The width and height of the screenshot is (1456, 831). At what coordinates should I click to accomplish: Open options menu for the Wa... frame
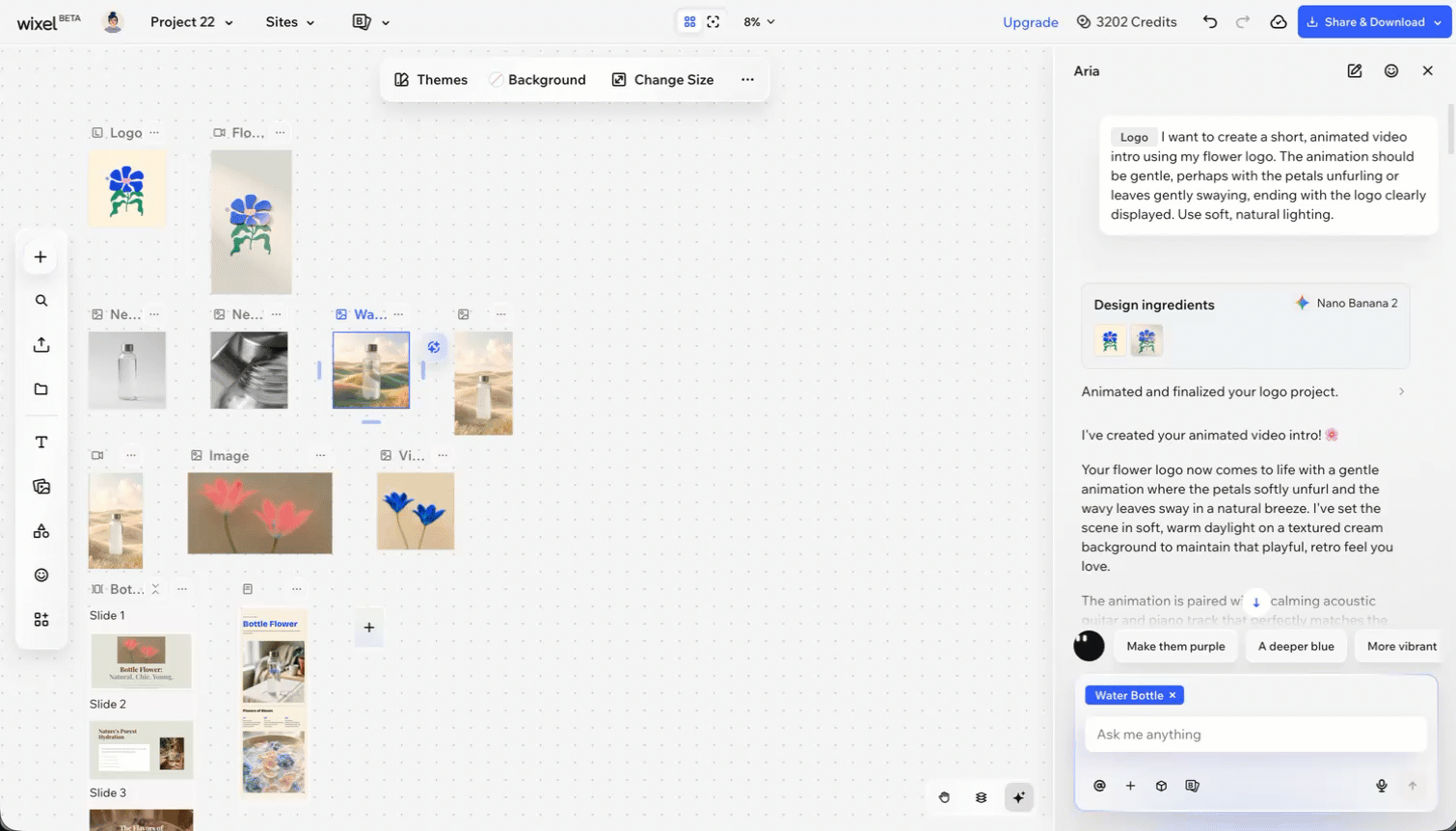[x=398, y=314]
